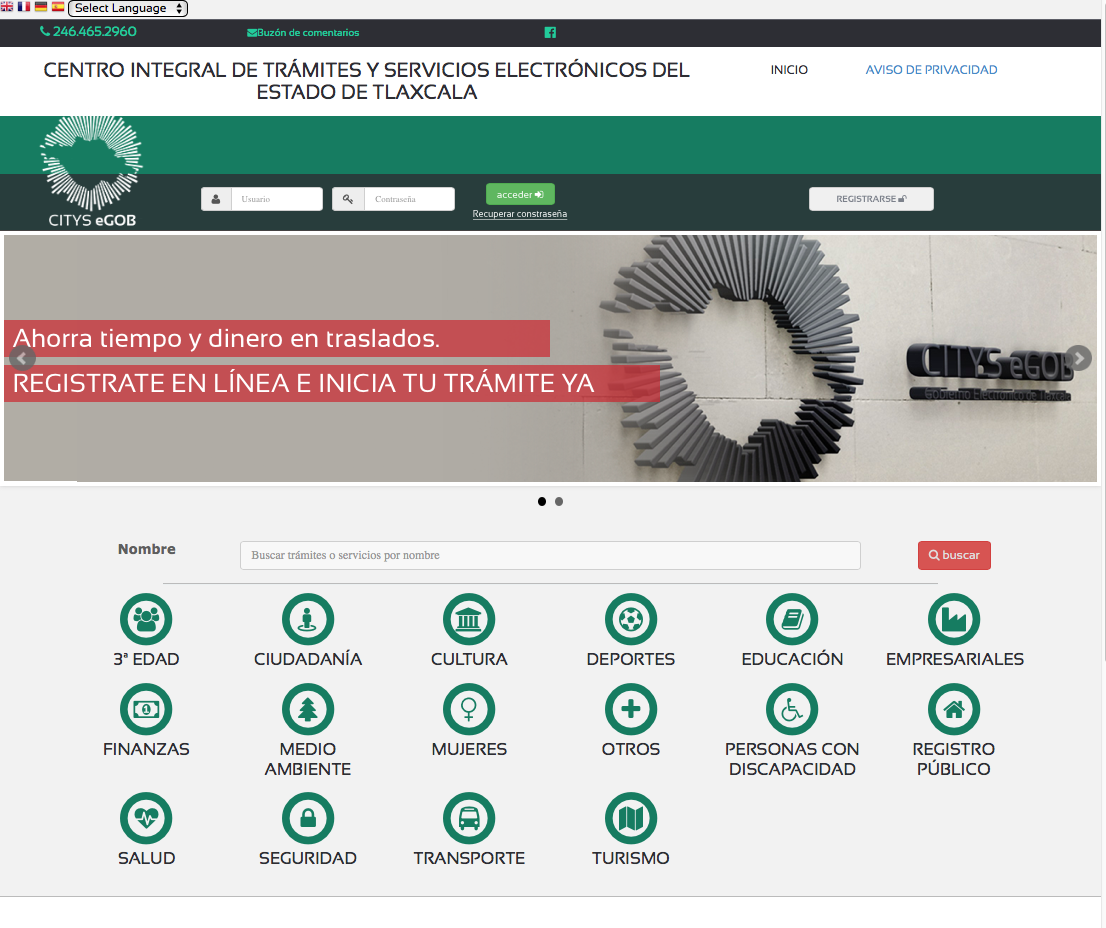1106x928 pixels.
Task: Open the SEGURIDAD padlock category
Action: pos(307,817)
